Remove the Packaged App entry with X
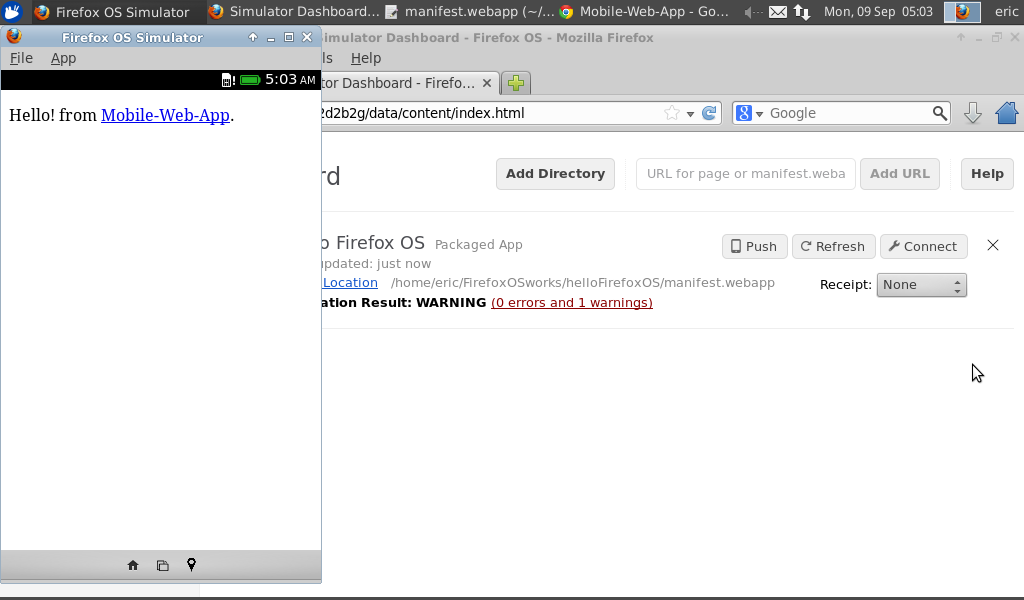The width and height of the screenshot is (1024, 600). pos(993,245)
